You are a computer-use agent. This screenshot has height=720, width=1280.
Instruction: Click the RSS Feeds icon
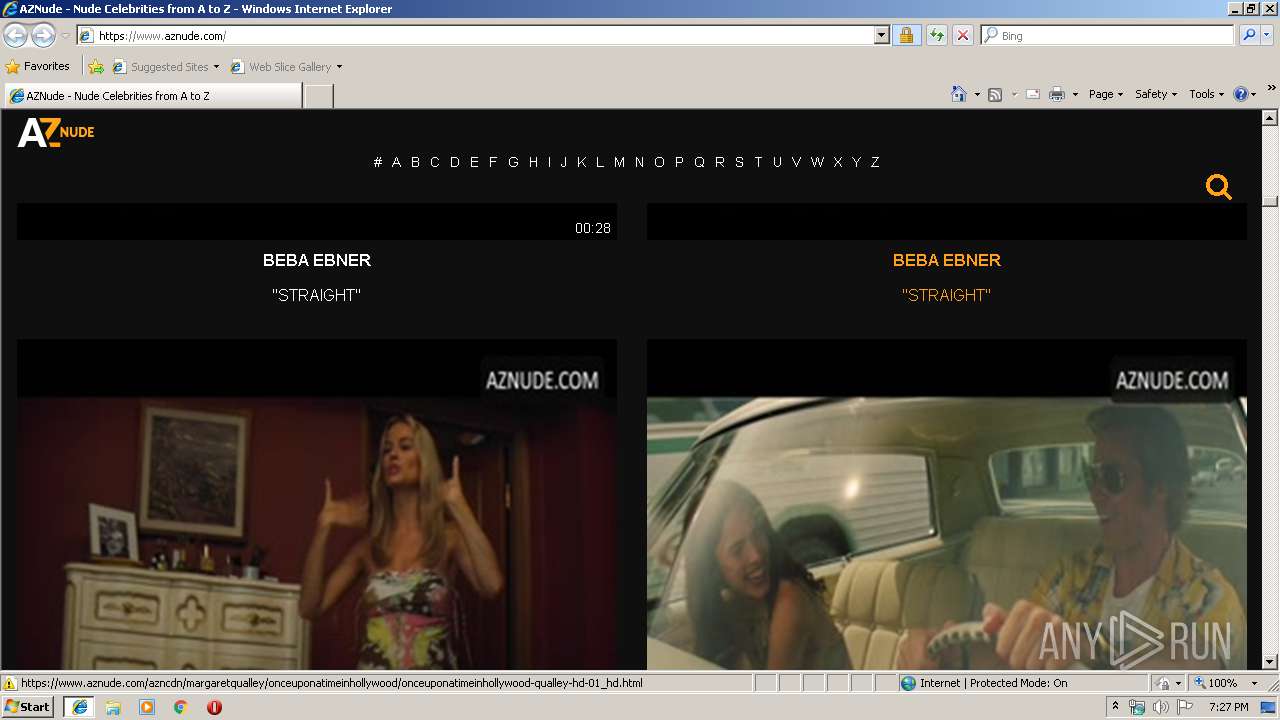coord(995,94)
